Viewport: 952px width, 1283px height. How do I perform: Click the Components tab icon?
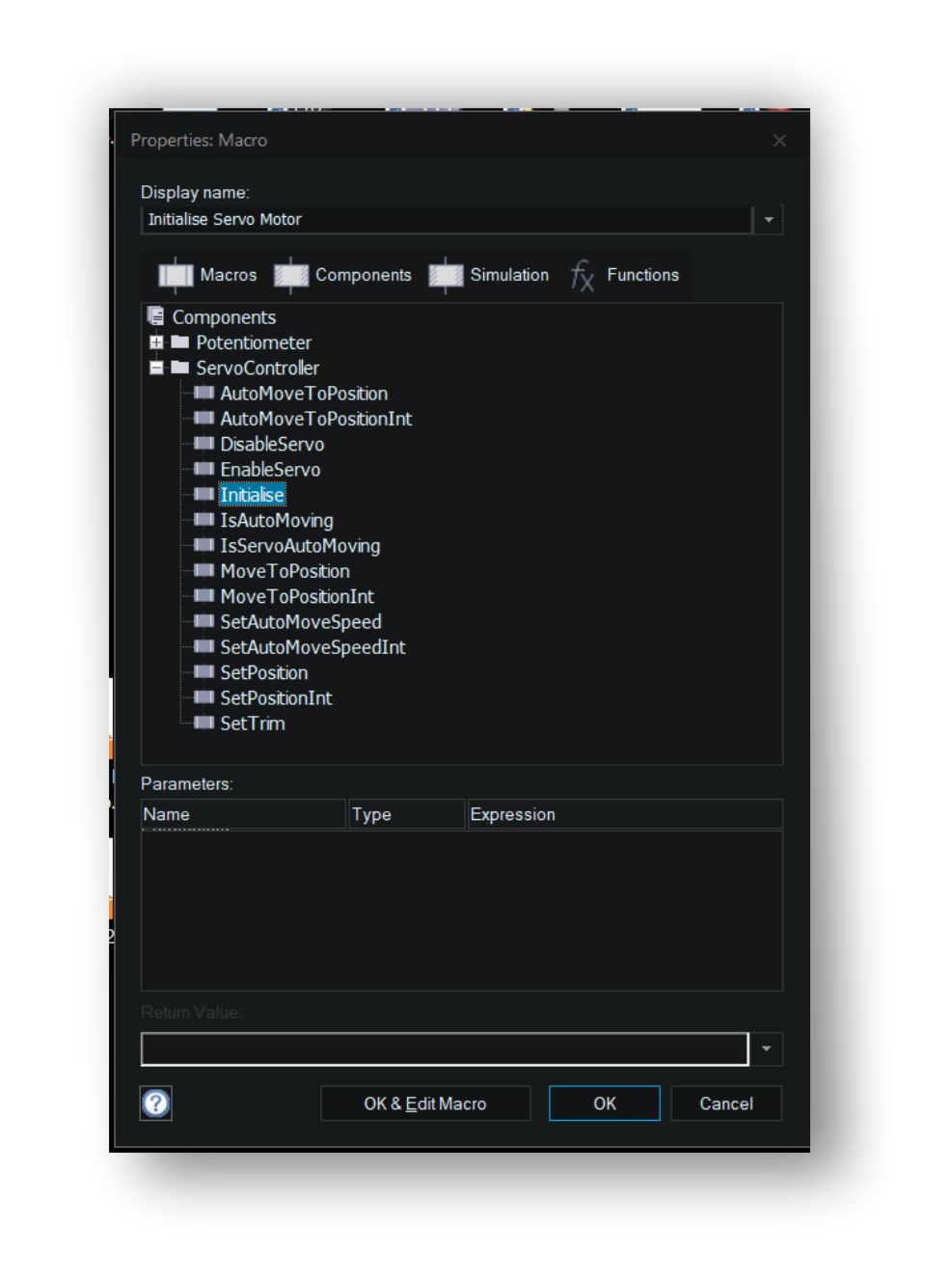coord(291,276)
